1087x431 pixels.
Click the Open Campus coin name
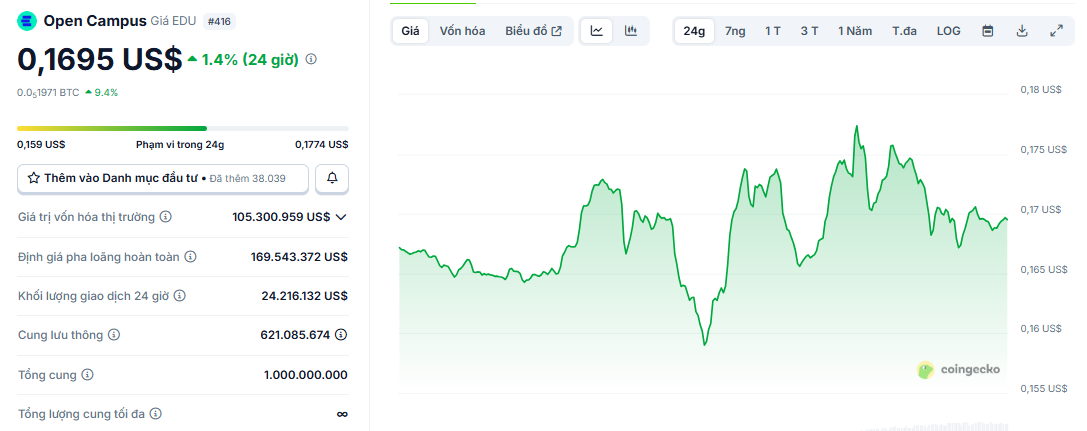coord(95,21)
